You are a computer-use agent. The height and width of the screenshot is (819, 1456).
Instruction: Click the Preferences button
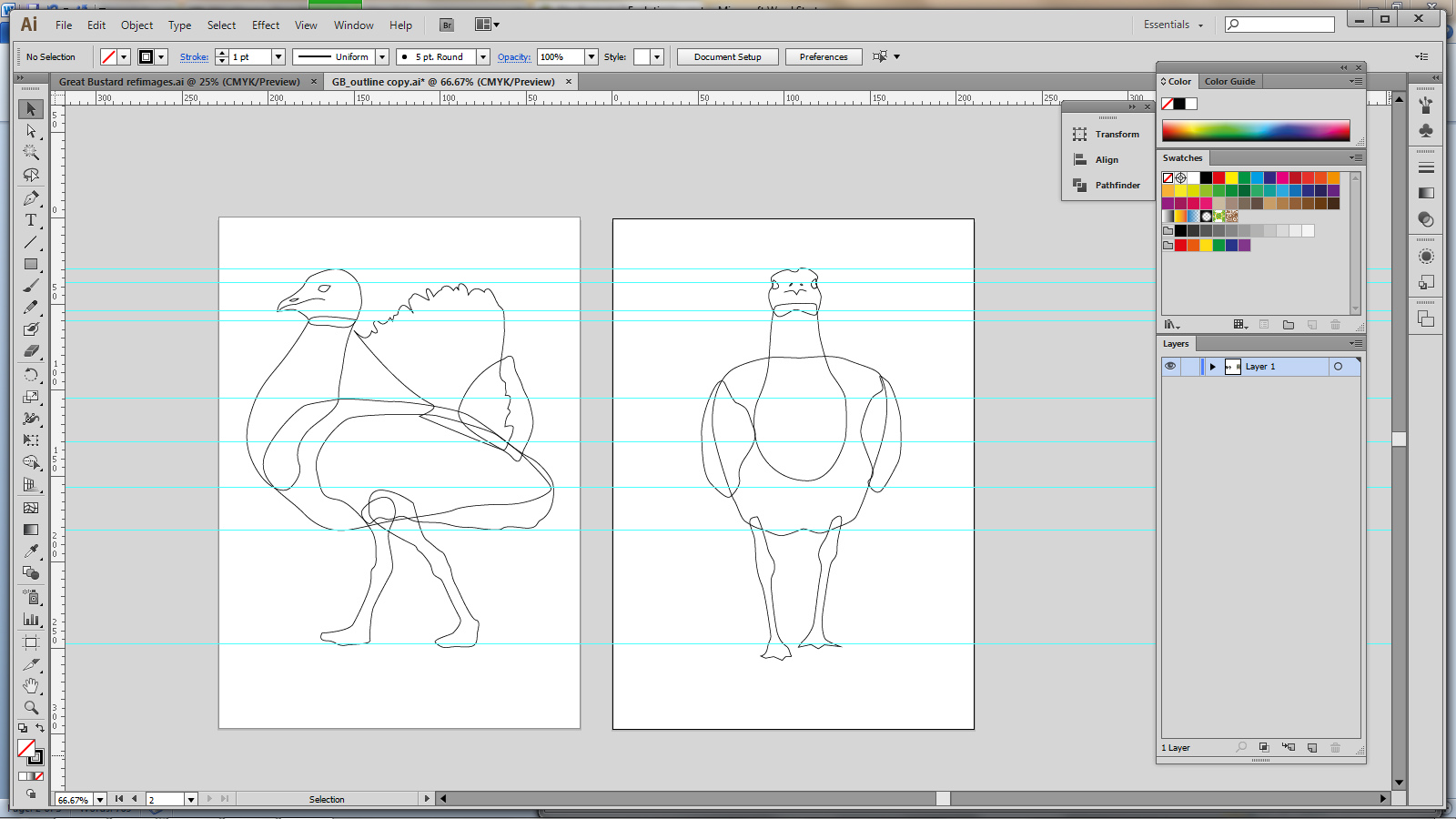coord(823,56)
